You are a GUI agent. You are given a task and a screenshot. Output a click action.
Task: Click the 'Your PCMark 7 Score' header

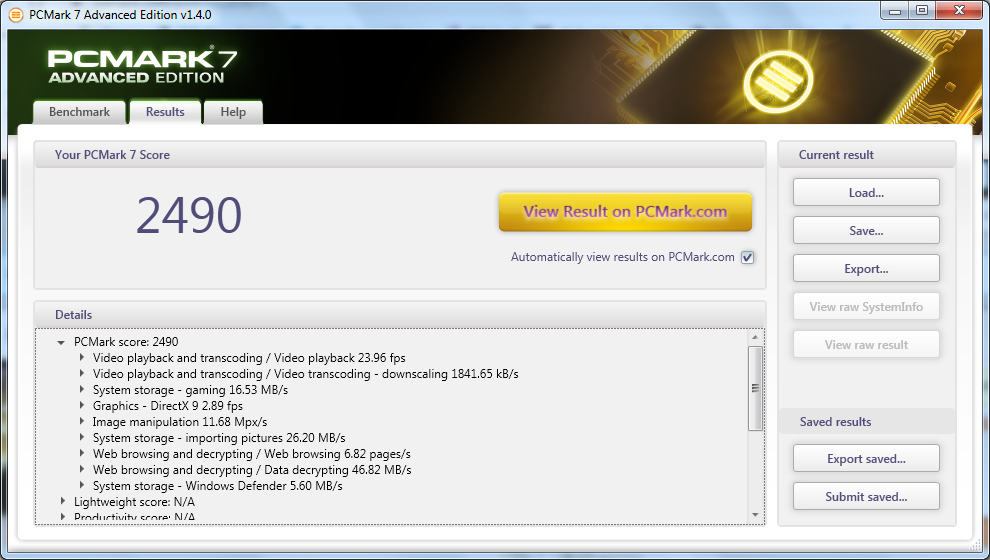112,155
